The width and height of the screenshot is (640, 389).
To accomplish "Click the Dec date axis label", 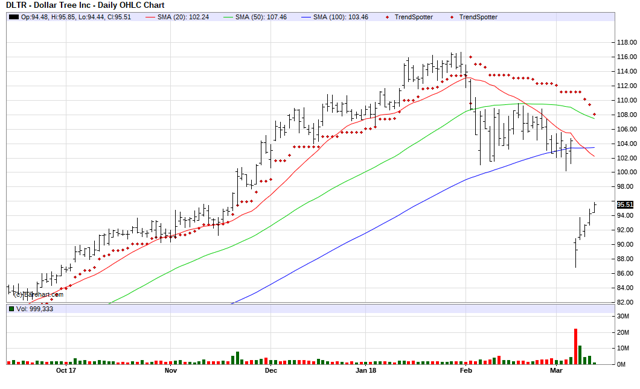I will (271, 371).
